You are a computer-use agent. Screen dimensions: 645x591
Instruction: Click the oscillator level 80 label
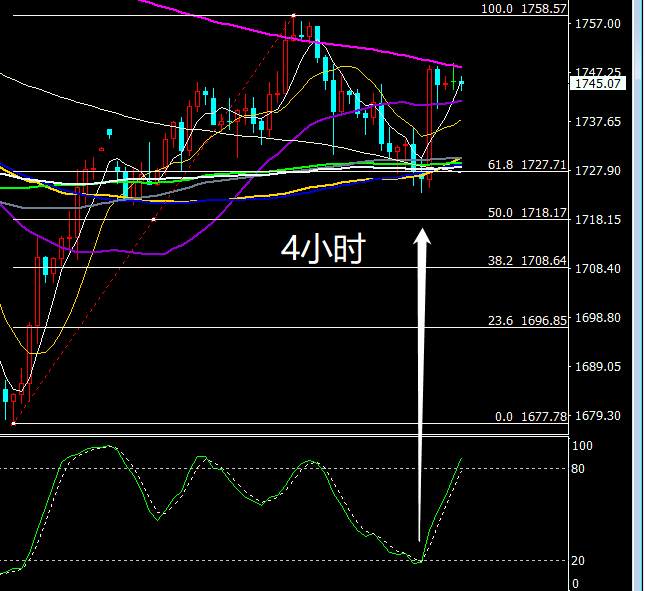pos(578,469)
